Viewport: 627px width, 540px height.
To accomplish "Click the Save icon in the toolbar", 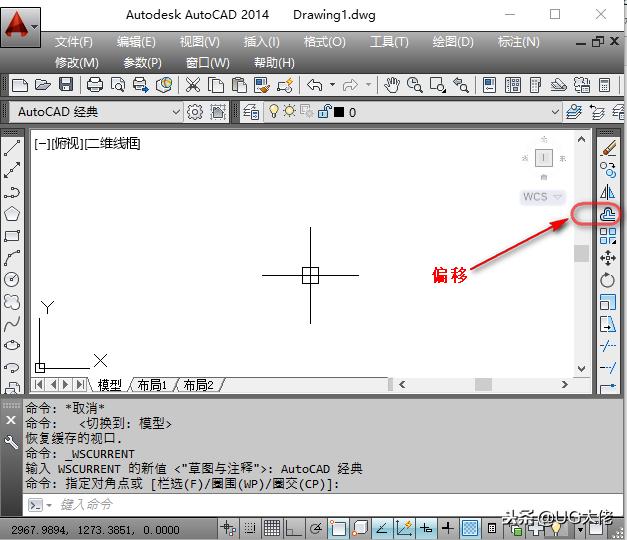I will 65,85.
